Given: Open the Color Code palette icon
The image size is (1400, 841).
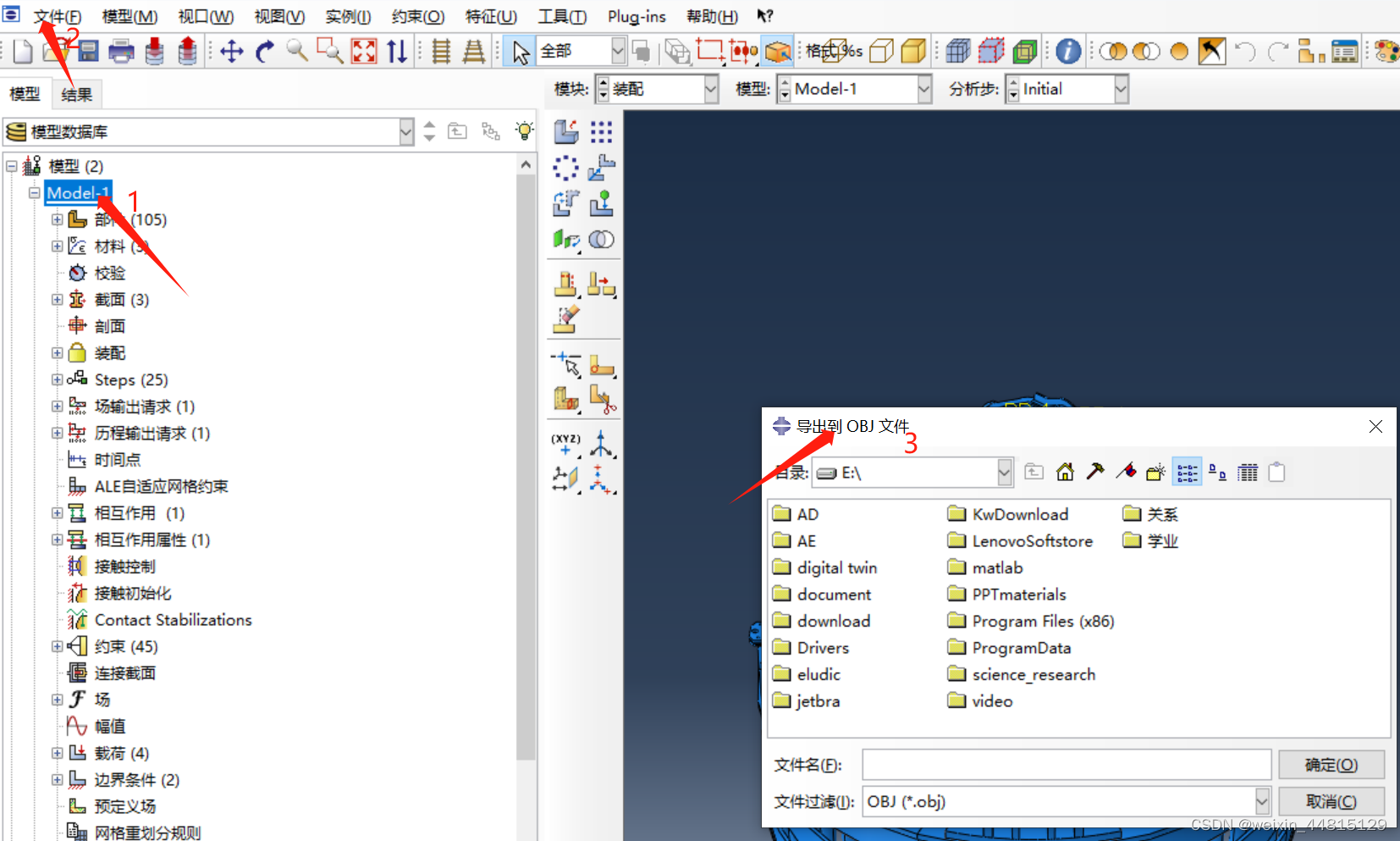Looking at the screenshot, I should click(1385, 52).
